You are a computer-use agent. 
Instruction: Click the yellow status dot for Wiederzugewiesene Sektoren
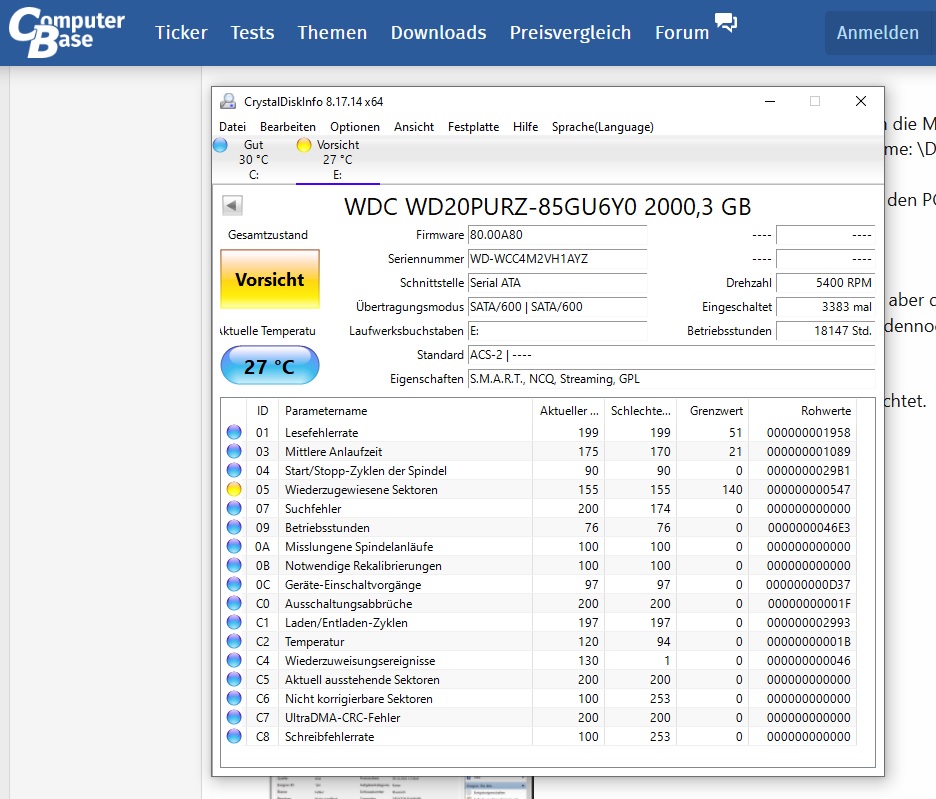click(234, 490)
